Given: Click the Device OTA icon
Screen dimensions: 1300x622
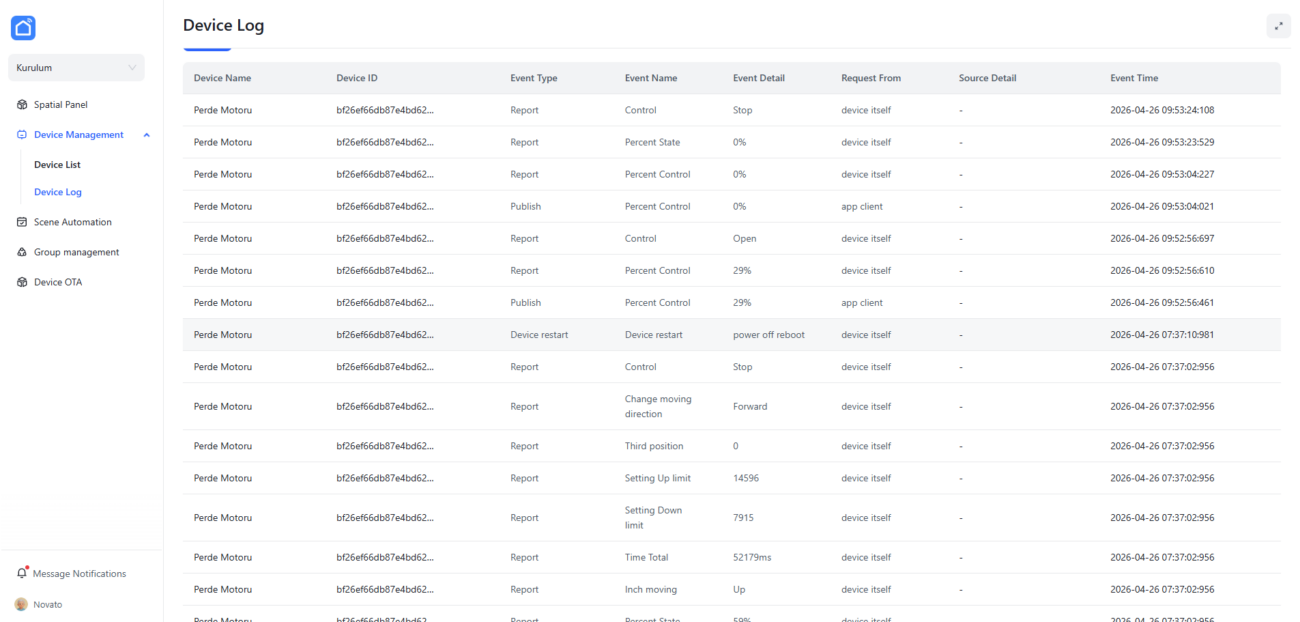Looking at the screenshot, I should [x=22, y=282].
